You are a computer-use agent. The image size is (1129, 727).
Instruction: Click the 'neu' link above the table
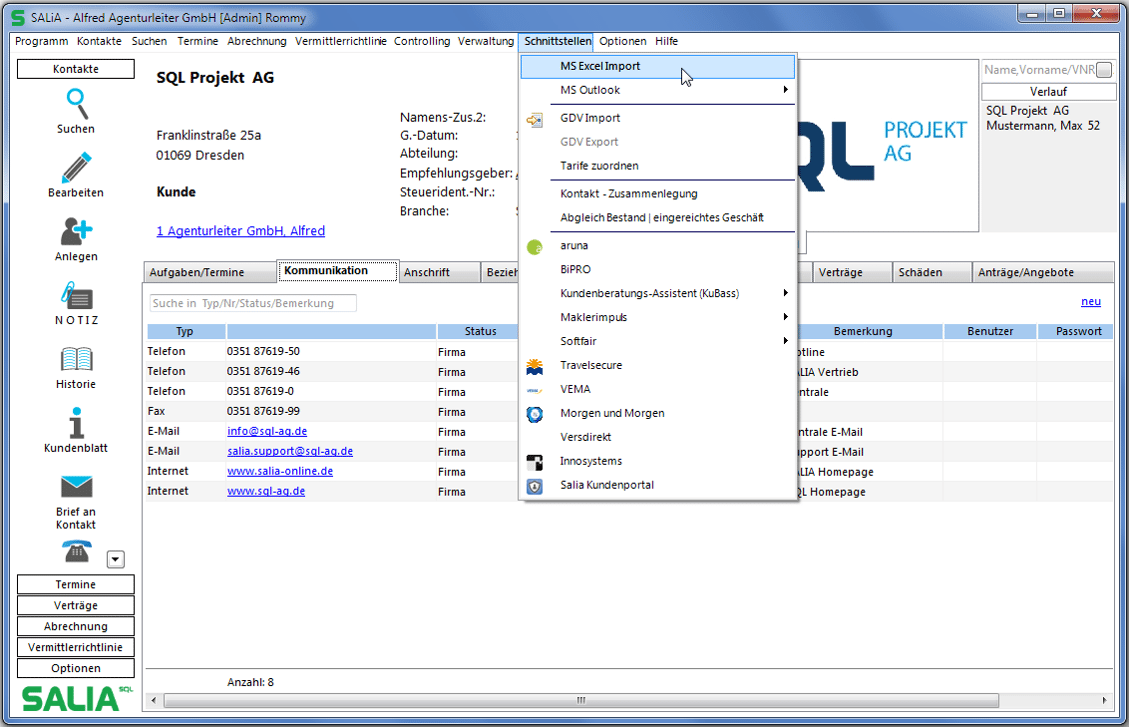[1091, 302]
